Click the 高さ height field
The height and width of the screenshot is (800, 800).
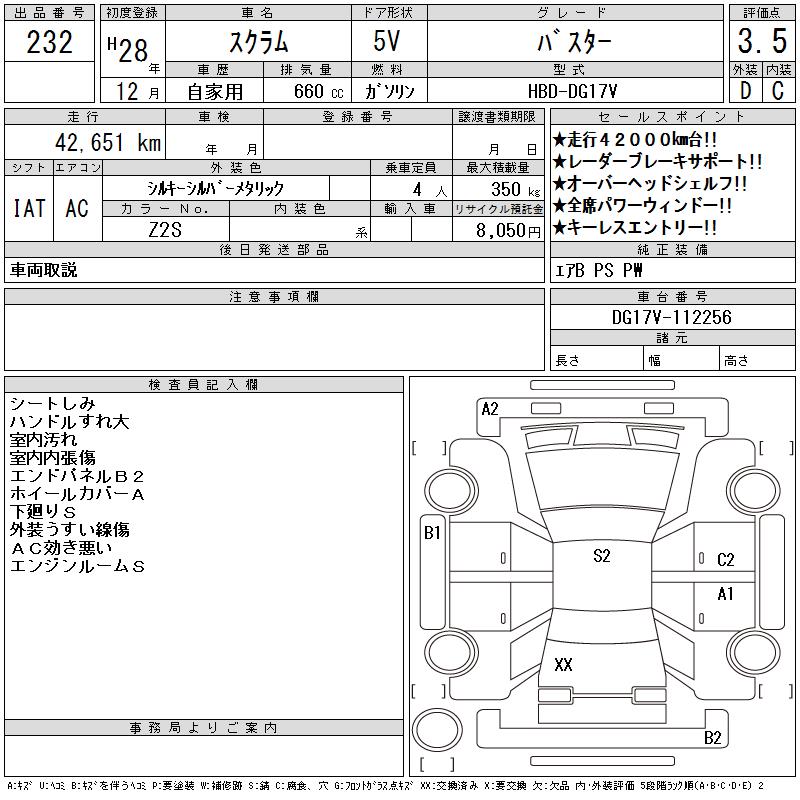click(757, 359)
